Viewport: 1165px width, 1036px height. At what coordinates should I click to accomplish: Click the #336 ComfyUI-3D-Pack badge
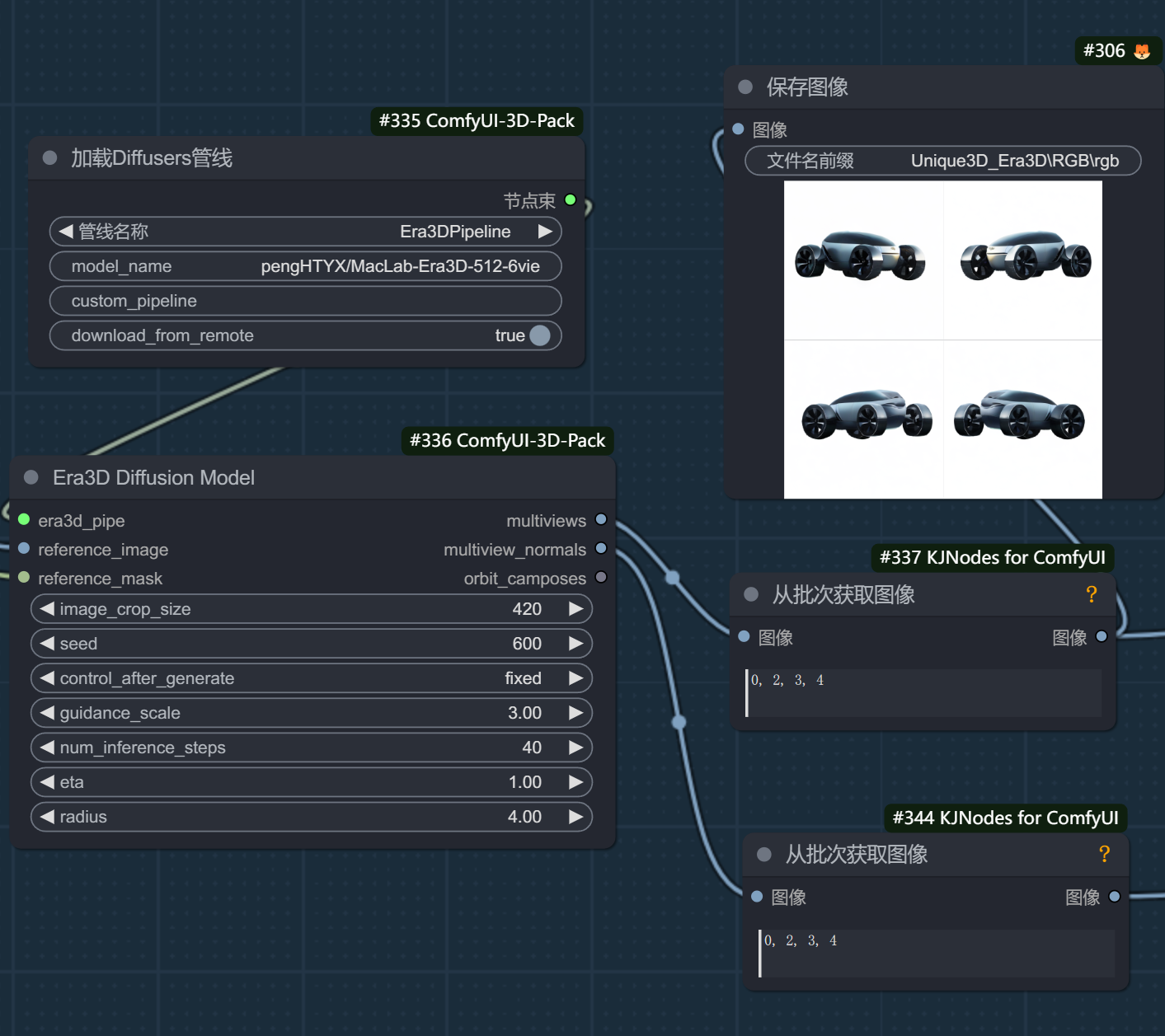point(507,441)
